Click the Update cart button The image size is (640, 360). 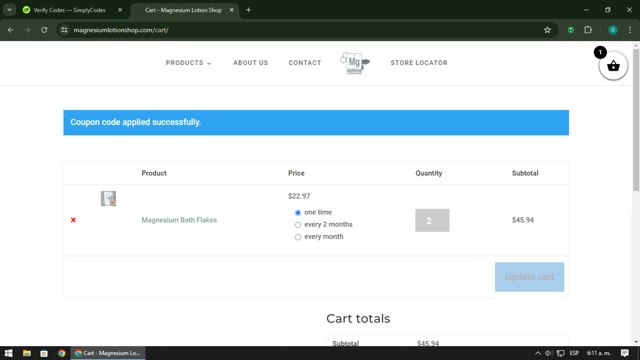(x=529, y=277)
